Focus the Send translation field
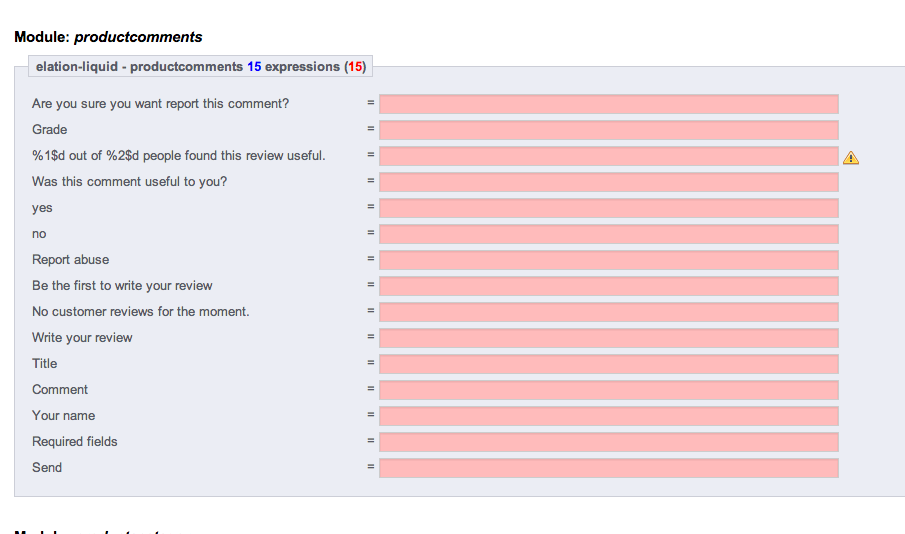The height and width of the screenshot is (534, 905). tap(608, 468)
